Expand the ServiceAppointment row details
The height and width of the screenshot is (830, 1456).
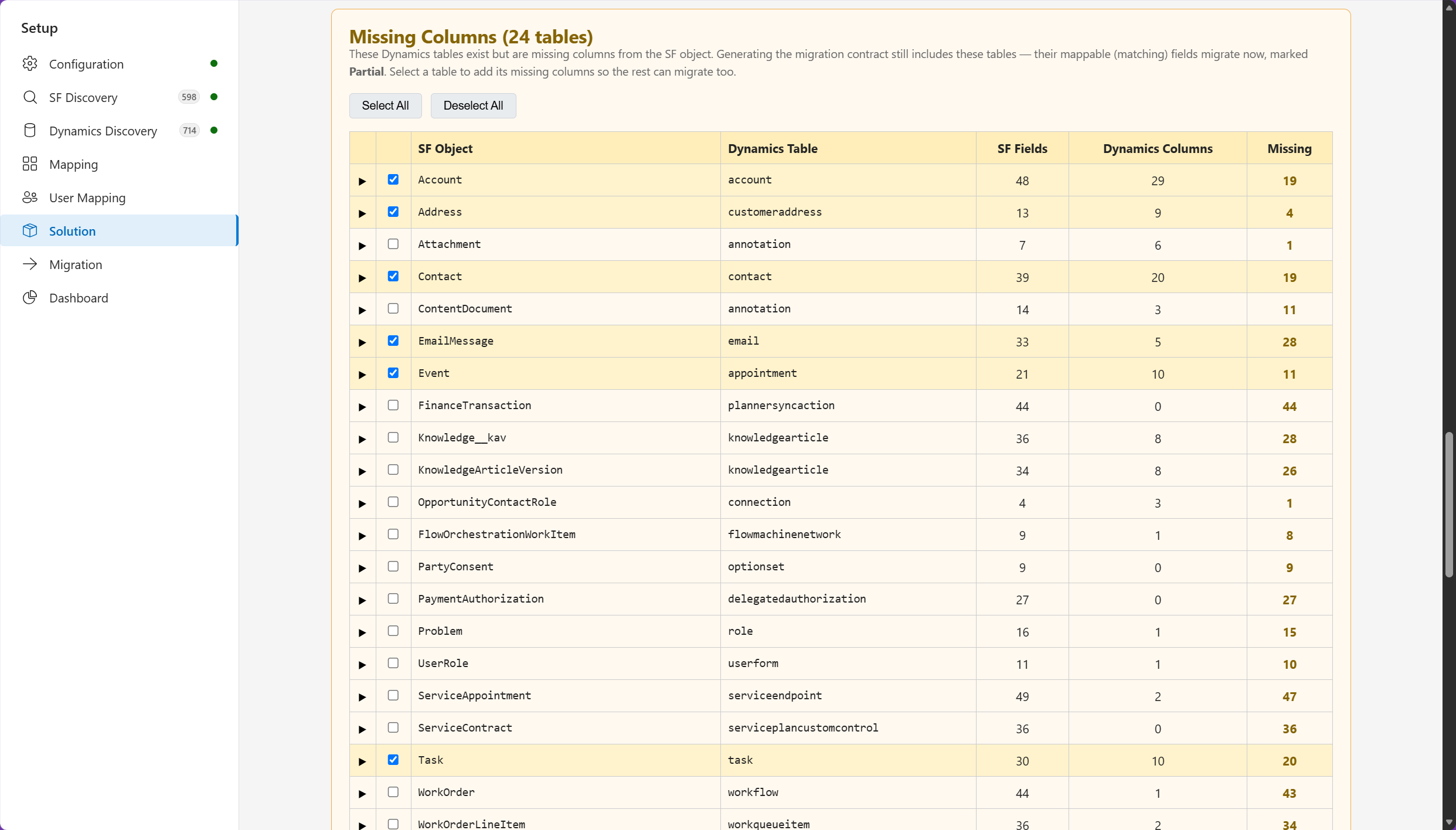point(362,697)
